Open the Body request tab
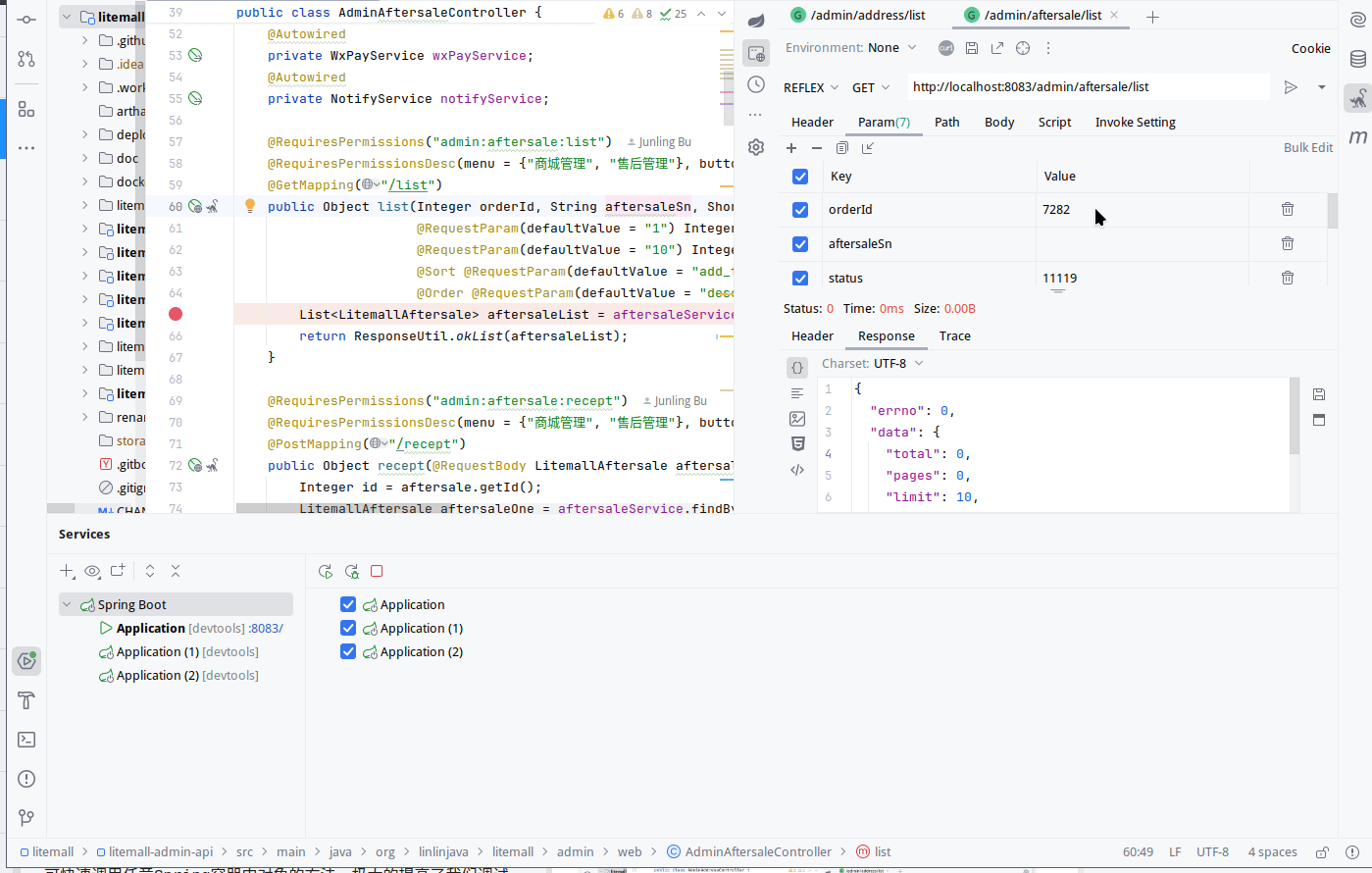1372x873 pixels. [999, 123]
